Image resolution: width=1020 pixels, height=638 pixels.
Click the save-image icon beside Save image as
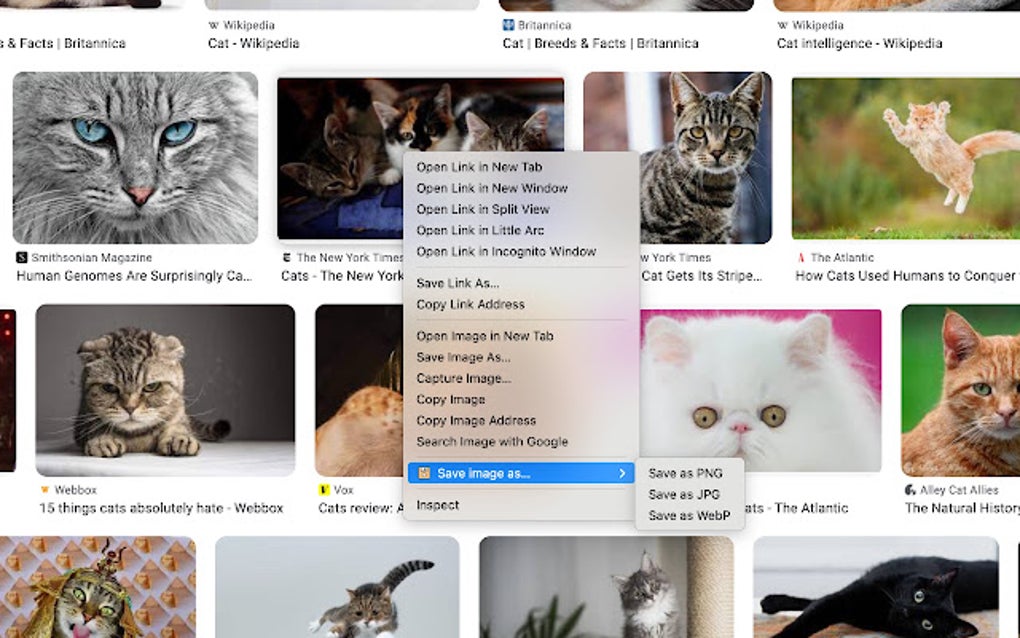click(x=423, y=474)
